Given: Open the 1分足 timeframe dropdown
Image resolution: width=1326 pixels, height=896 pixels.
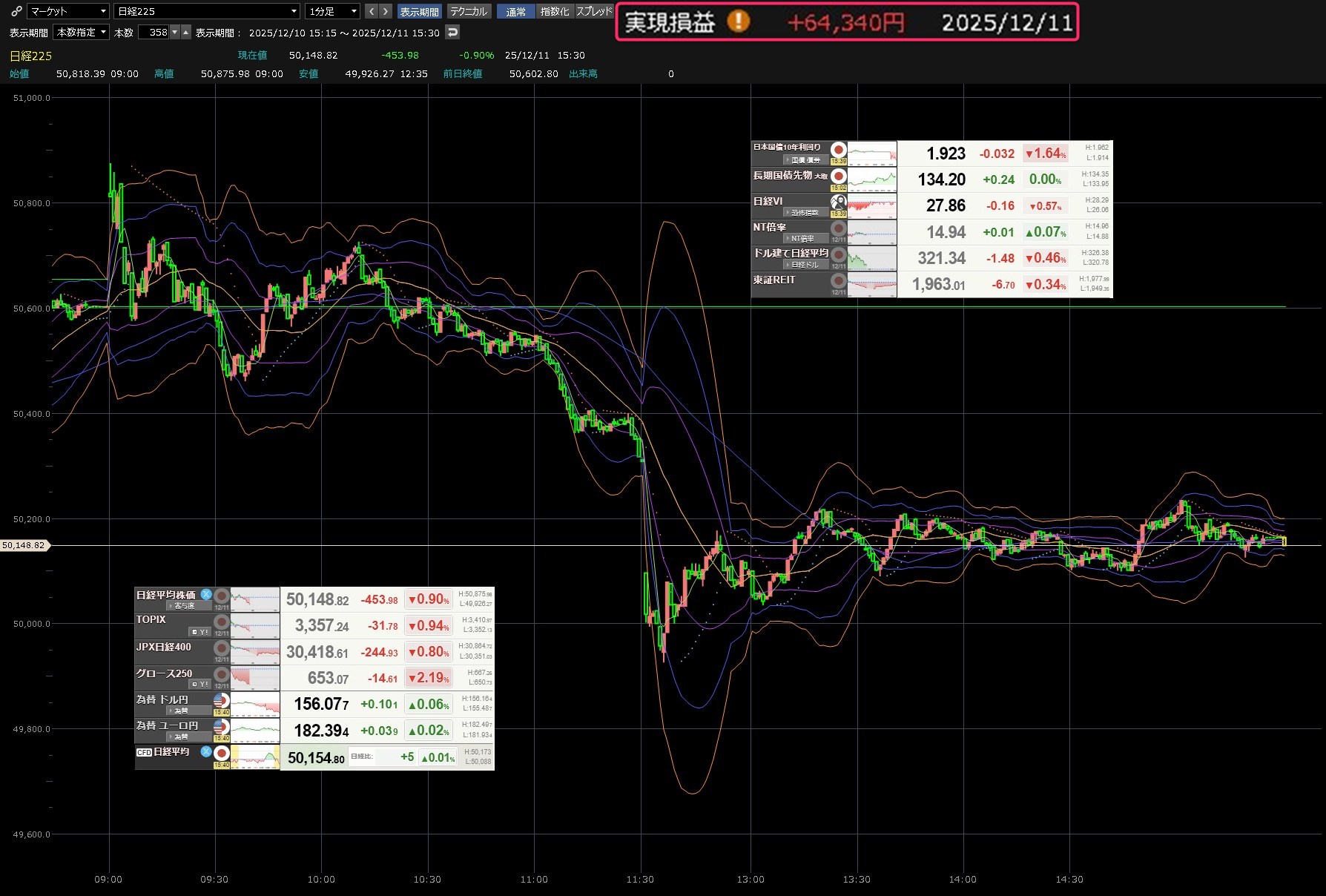Looking at the screenshot, I should [x=332, y=11].
